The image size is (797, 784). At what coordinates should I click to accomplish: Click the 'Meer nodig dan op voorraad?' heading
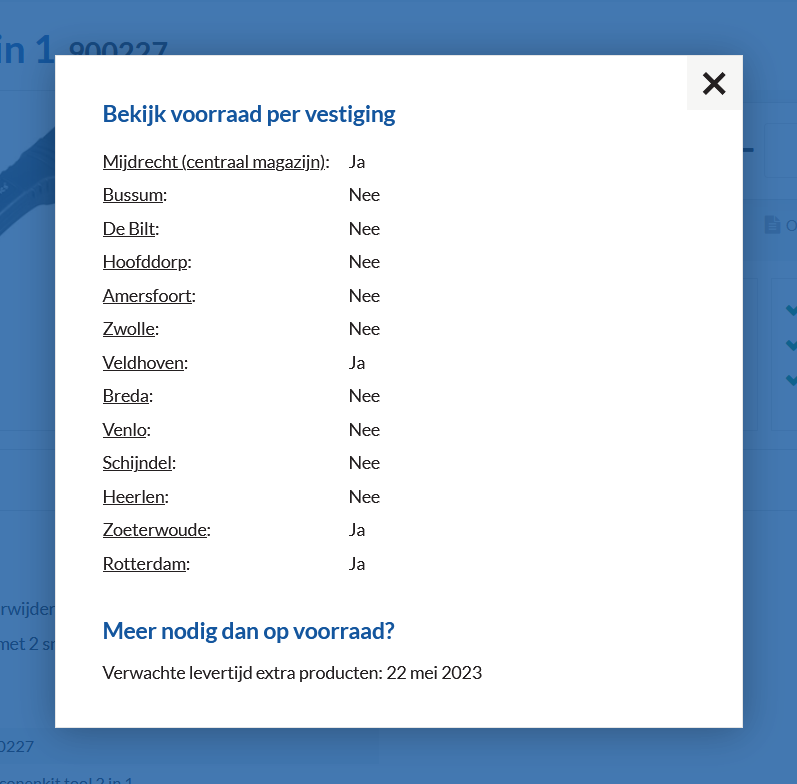point(249,631)
